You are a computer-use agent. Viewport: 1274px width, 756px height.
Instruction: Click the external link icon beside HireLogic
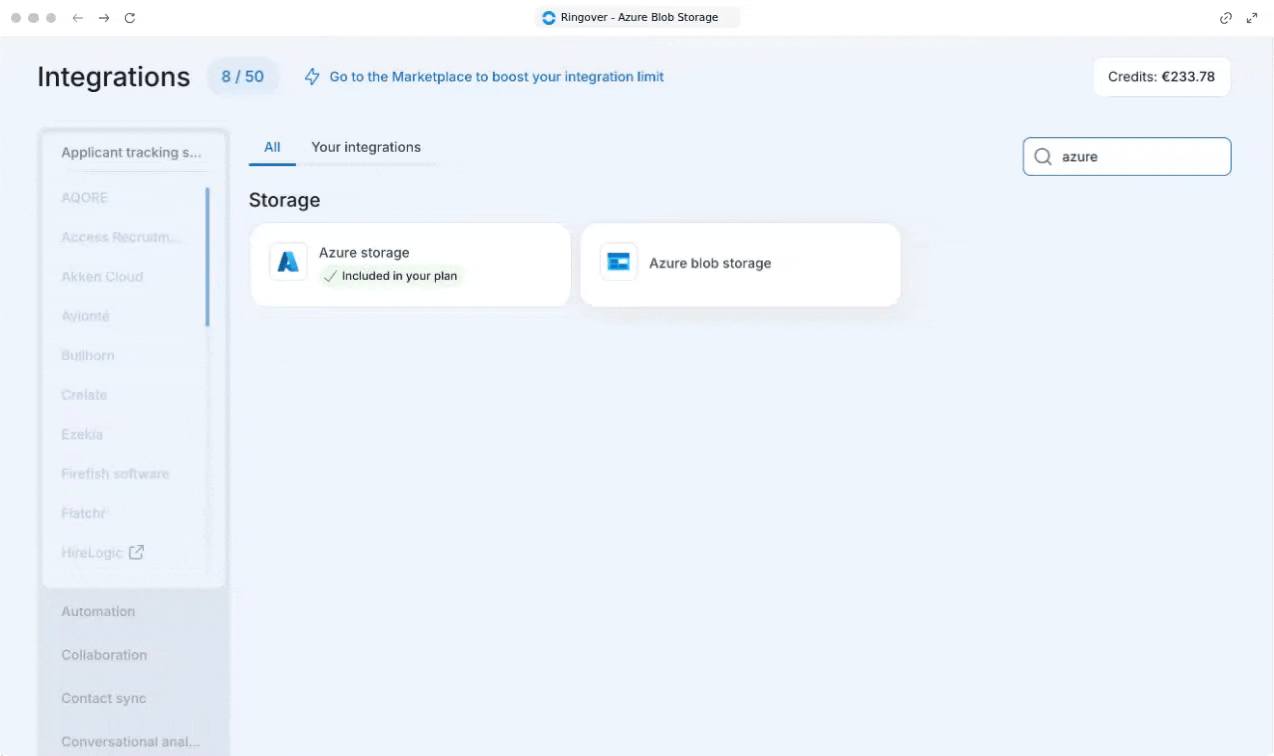coord(137,552)
